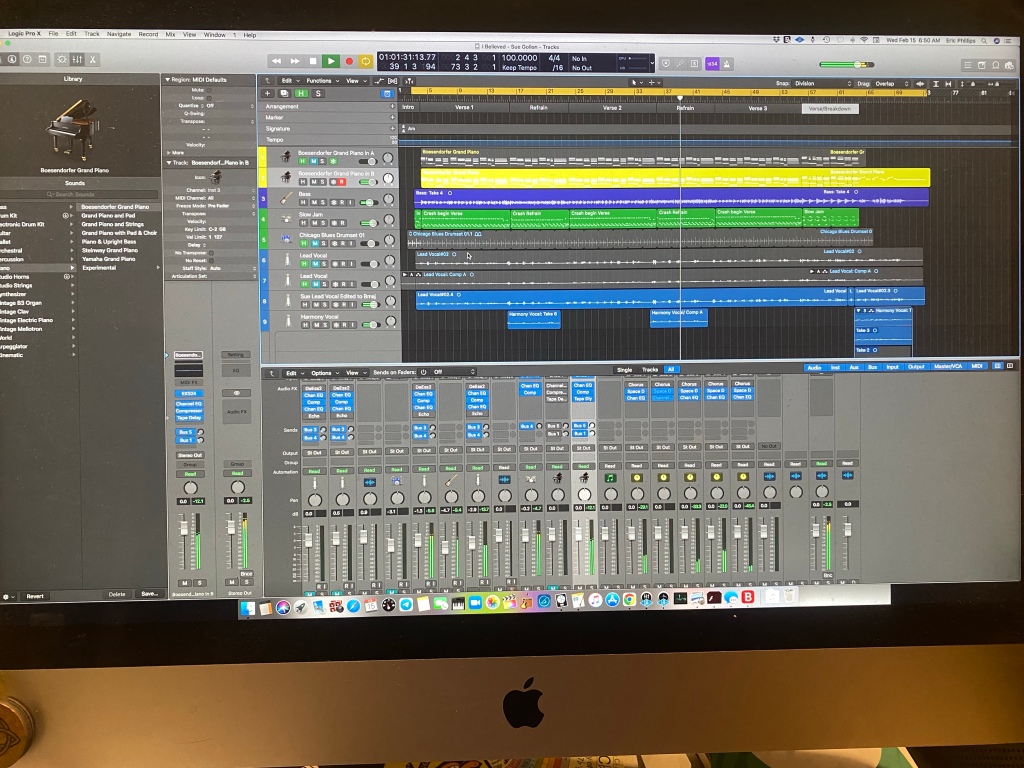Toggle the Slow Jam track on/off switch

coord(367,223)
